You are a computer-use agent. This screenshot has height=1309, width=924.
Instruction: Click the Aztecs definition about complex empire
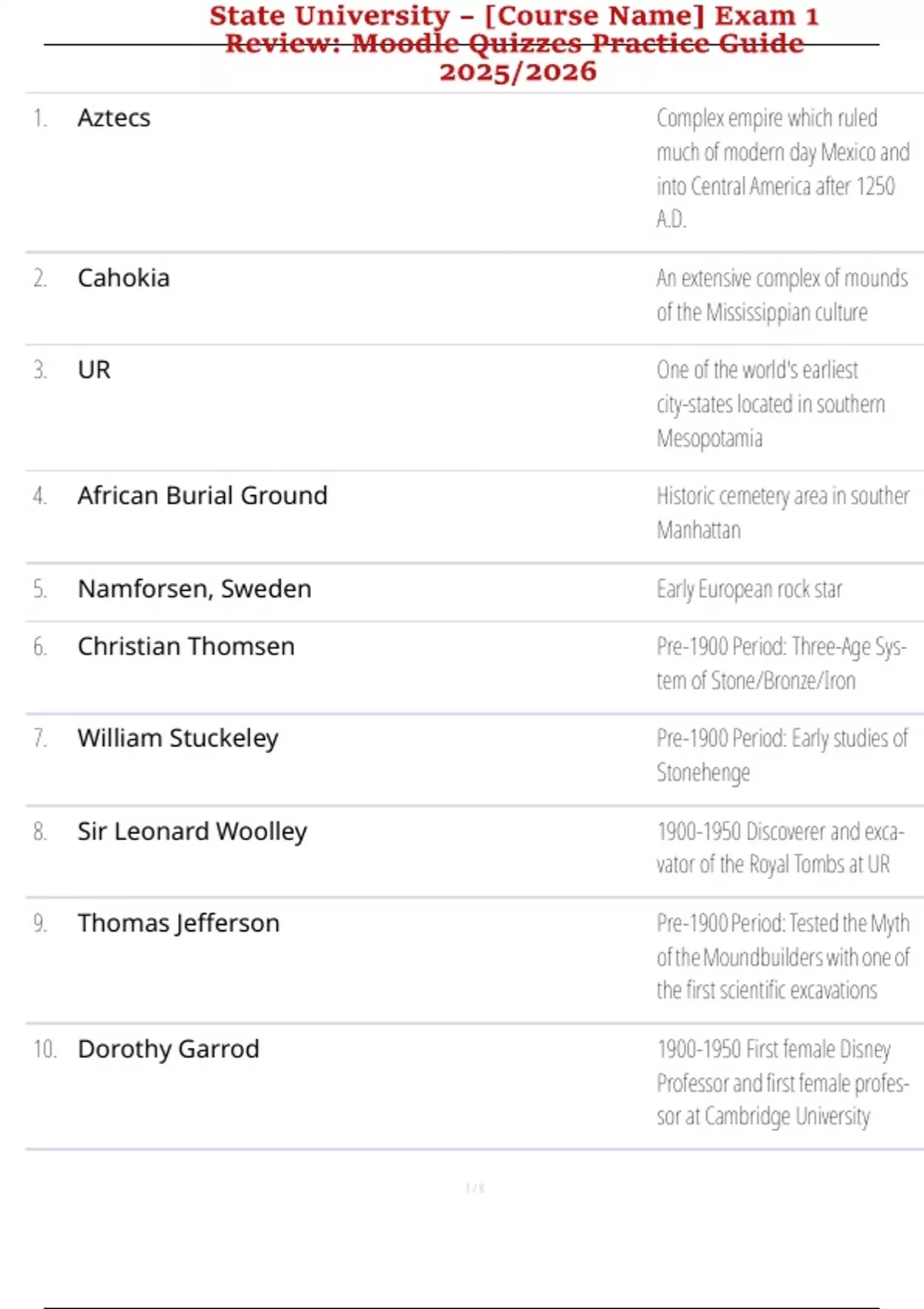[x=782, y=169]
